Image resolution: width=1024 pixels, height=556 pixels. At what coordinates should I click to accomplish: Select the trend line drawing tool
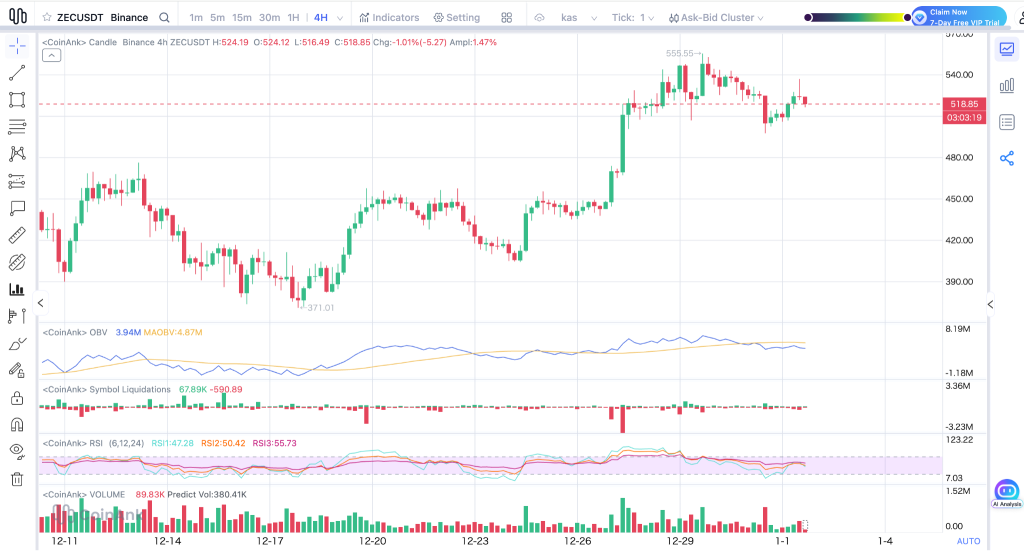tap(17, 73)
